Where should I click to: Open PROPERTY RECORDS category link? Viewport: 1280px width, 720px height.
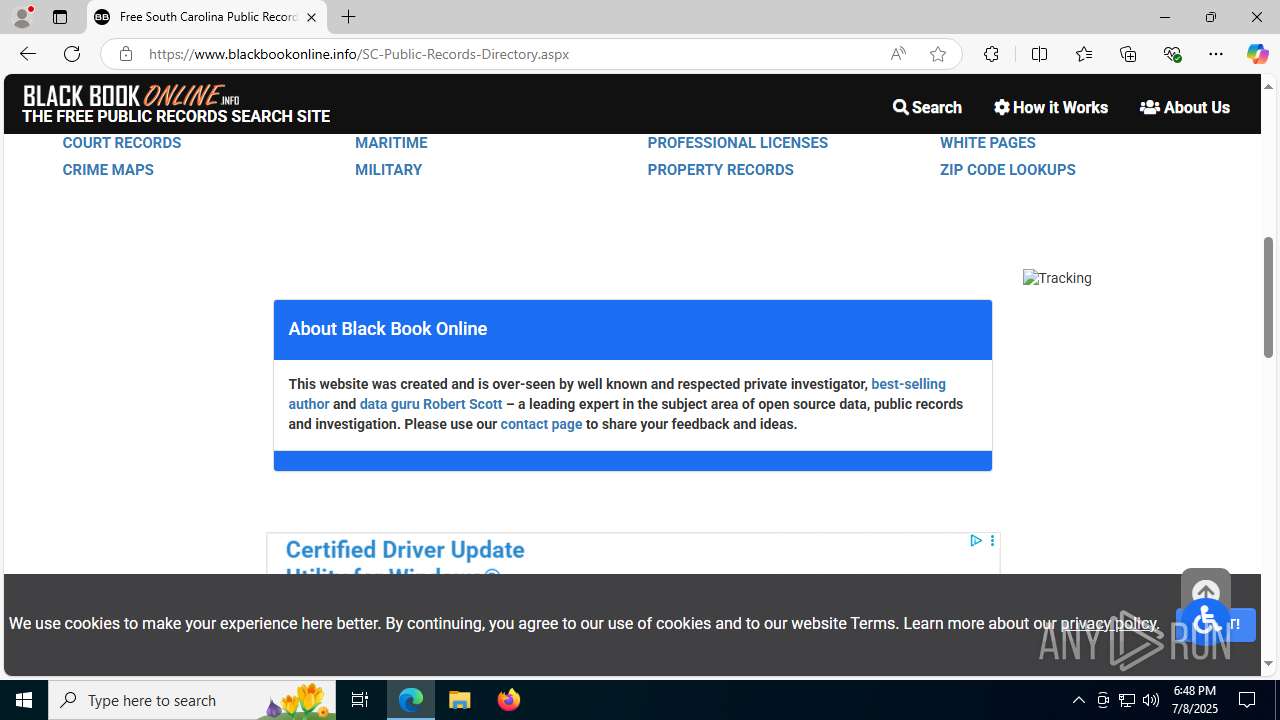point(720,170)
